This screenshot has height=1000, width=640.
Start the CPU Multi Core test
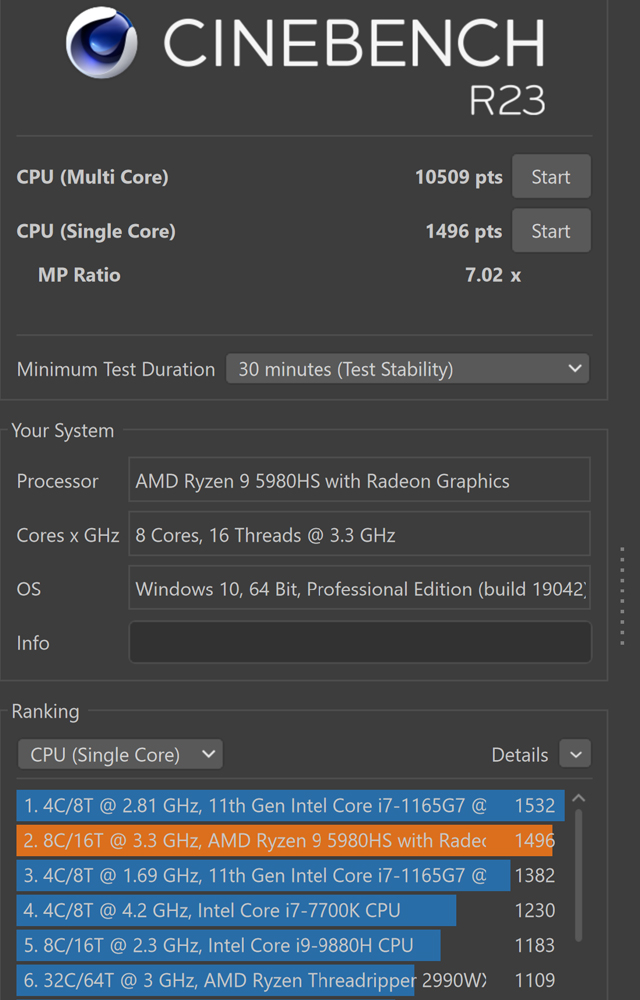tap(551, 177)
